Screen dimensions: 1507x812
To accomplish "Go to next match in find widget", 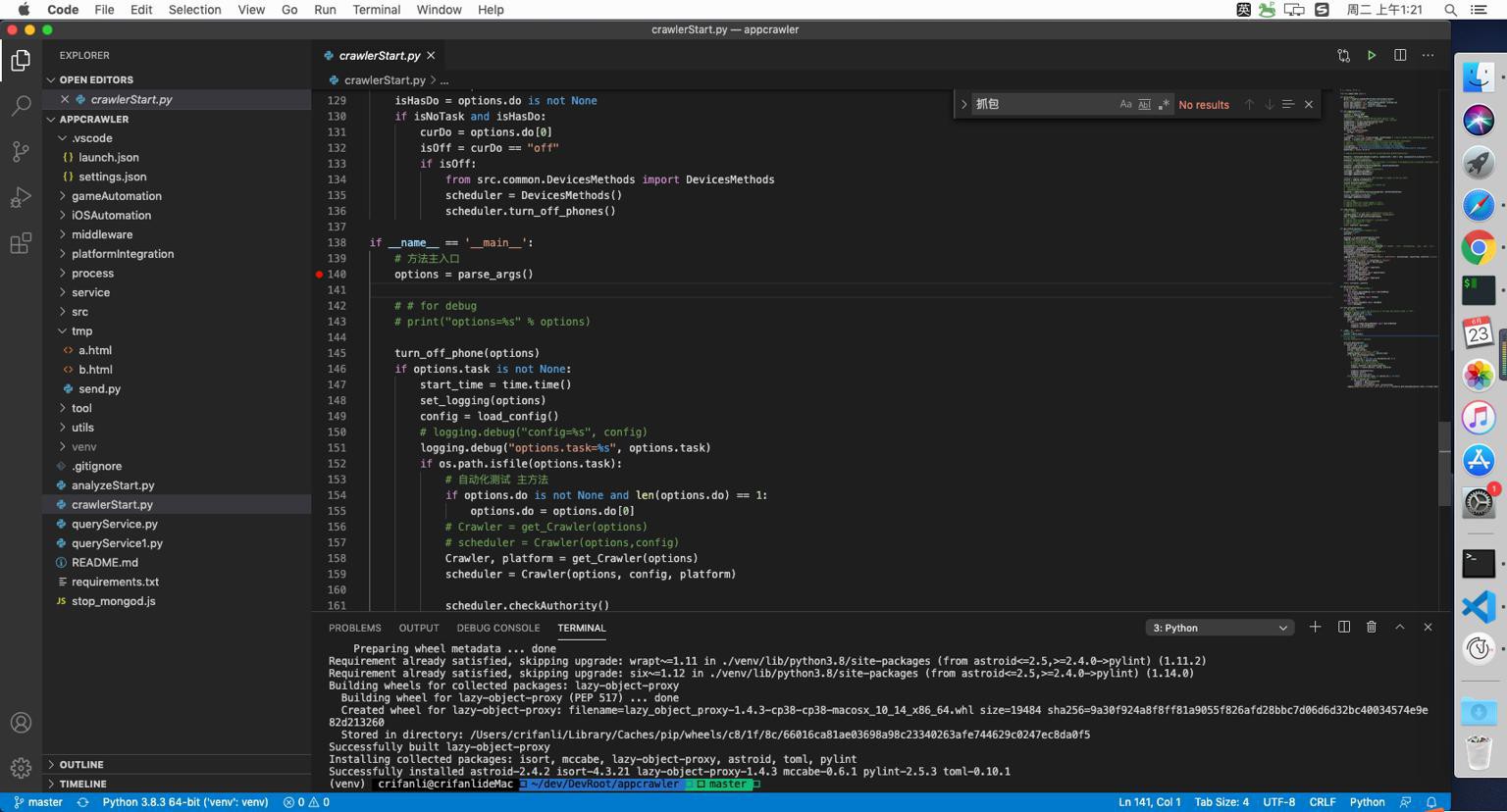I will pyautogui.click(x=1269, y=104).
